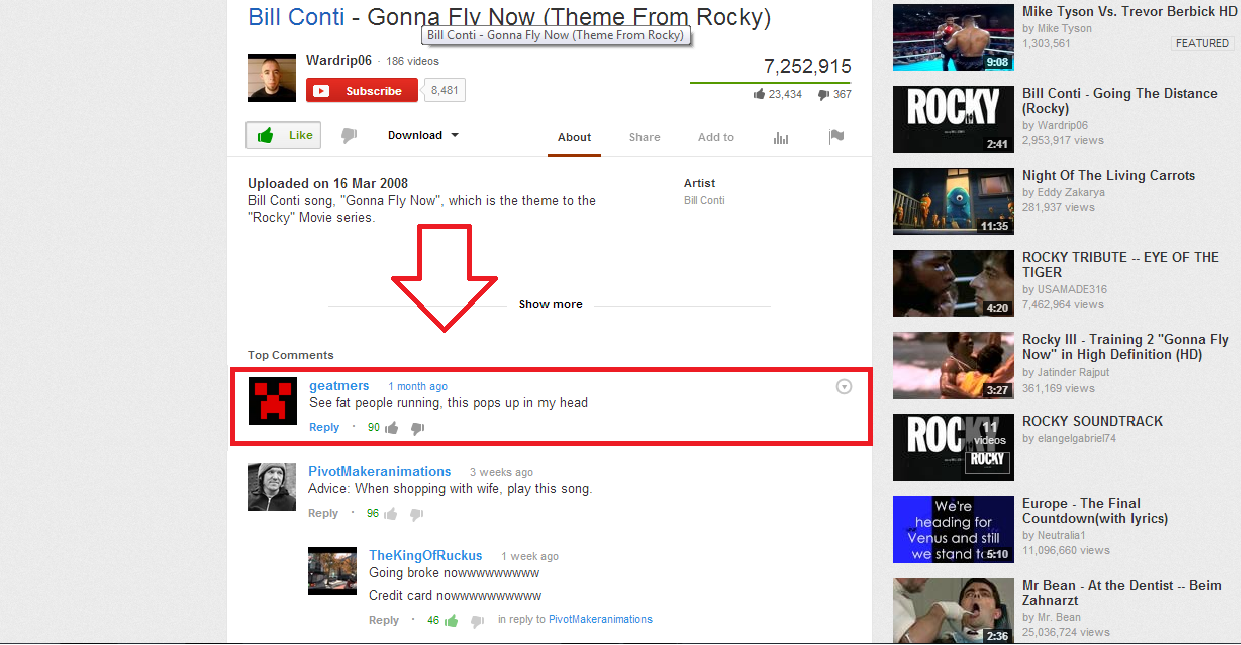Expand the description with Show more
The width and height of the screenshot is (1241, 645).
(x=550, y=304)
